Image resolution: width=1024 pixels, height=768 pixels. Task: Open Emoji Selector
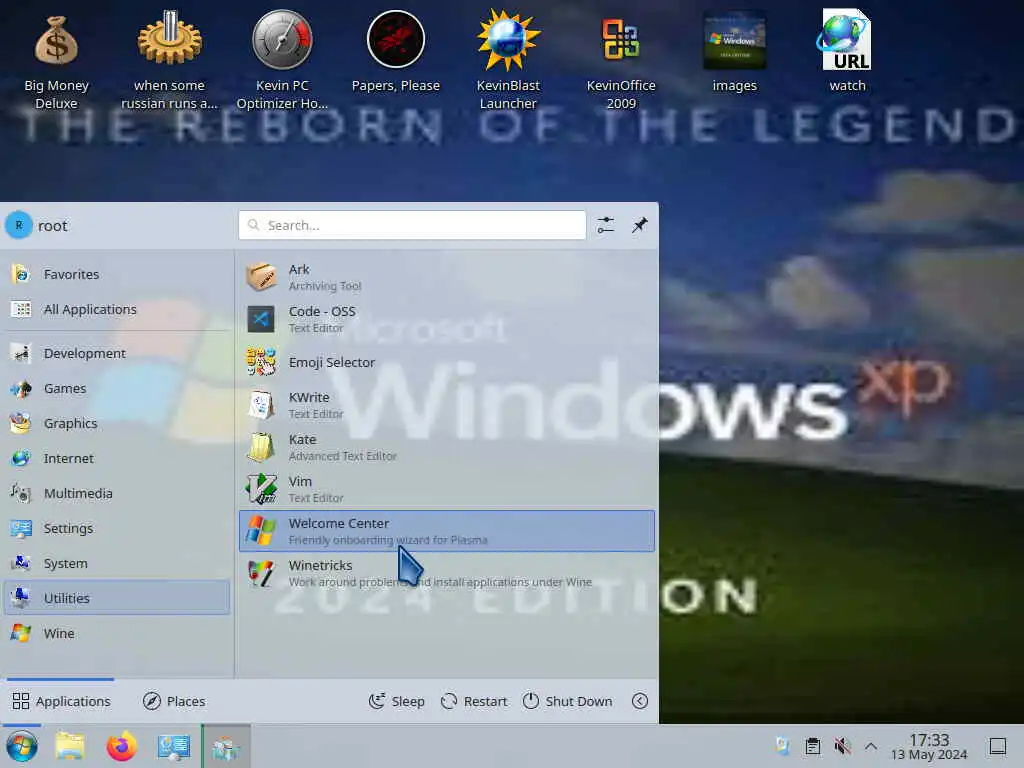pyautogui.click(x=447, y=362)
